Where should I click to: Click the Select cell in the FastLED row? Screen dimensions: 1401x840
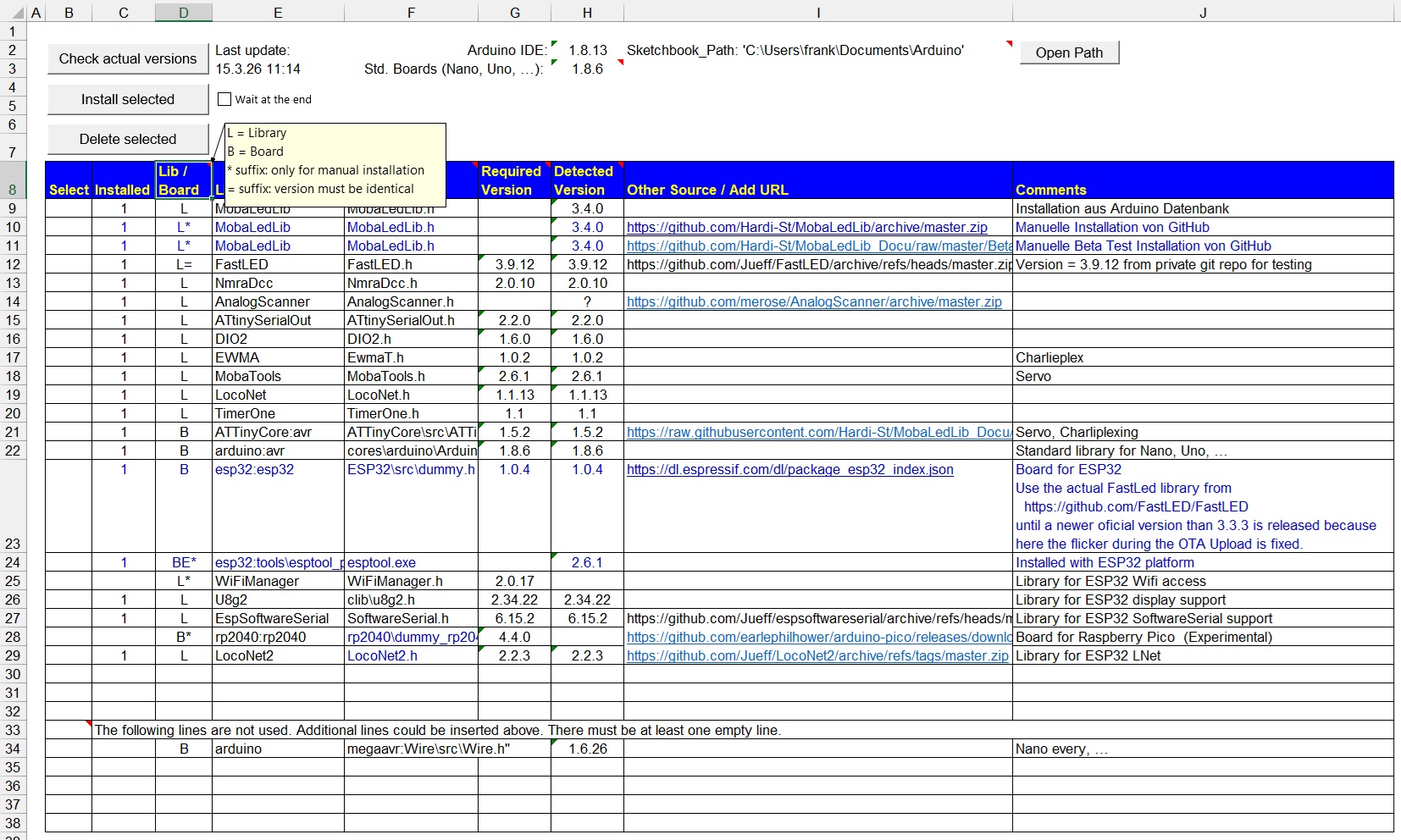(69, 264)
